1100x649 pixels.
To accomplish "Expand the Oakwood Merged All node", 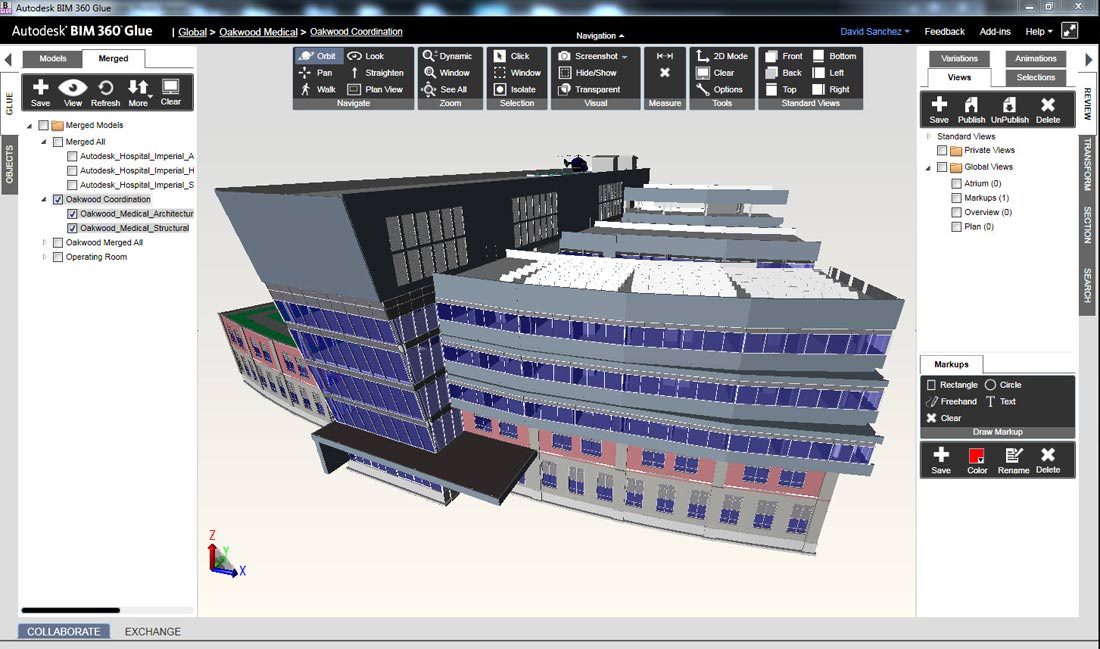I will [x=44, y=243].
